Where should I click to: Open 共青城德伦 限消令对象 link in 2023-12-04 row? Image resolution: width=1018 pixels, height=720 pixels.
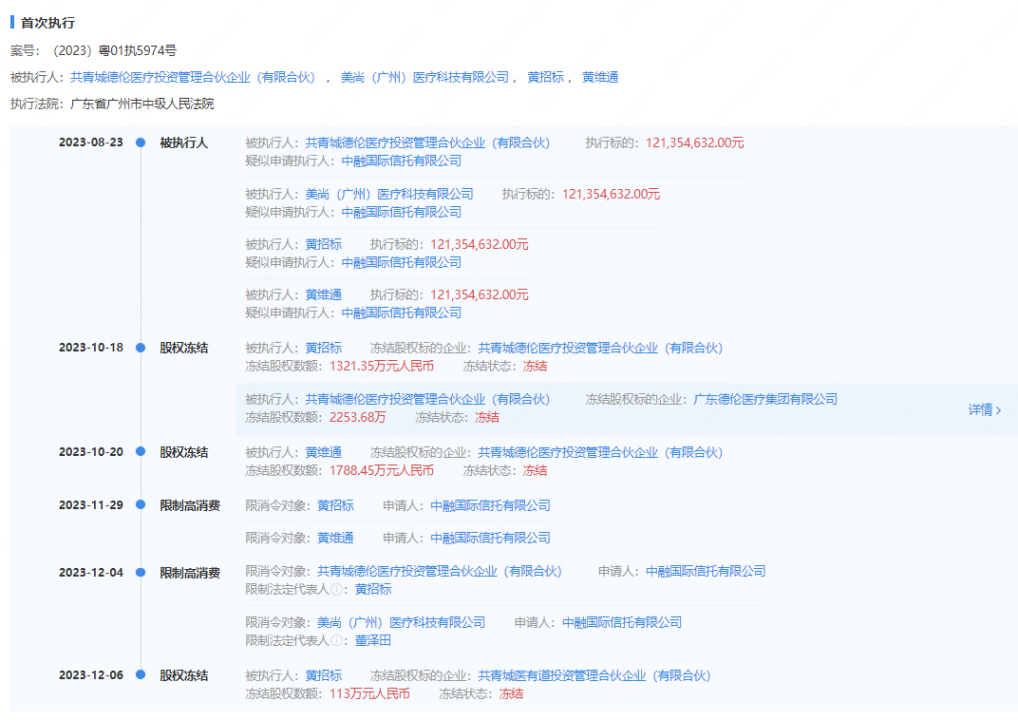click(440, 571)
